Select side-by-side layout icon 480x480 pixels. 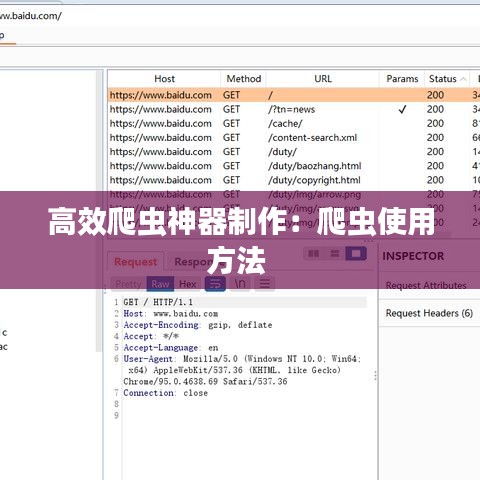313,254
